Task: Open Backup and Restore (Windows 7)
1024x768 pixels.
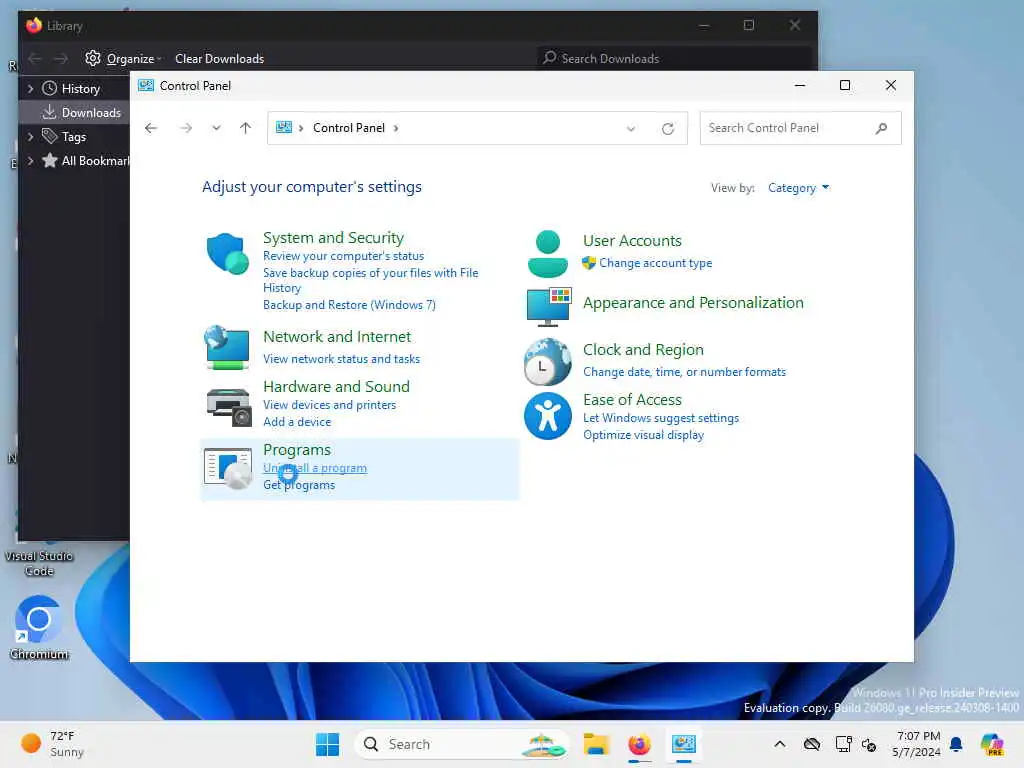Action: 349,305
